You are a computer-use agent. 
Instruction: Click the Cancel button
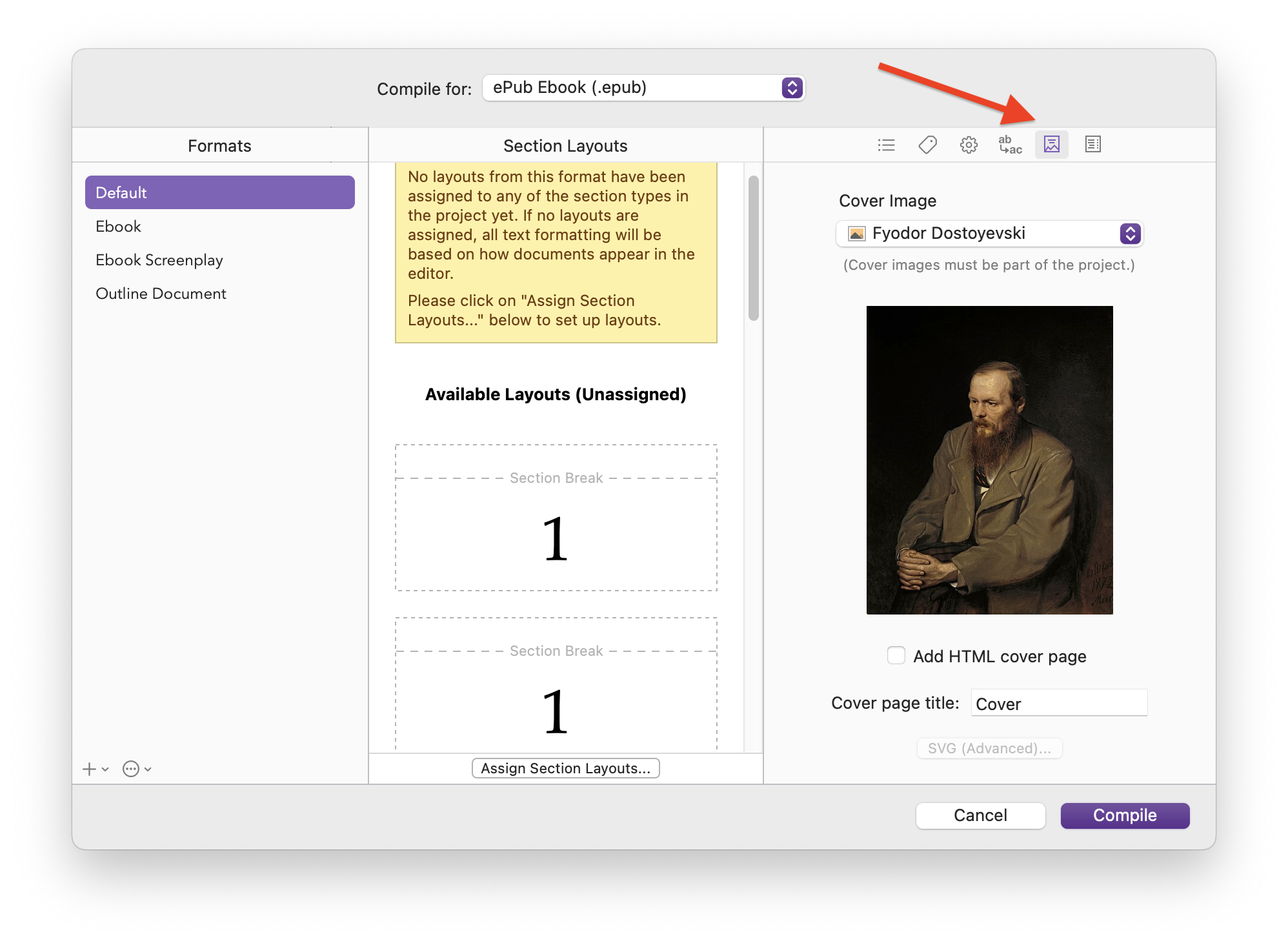980,815
